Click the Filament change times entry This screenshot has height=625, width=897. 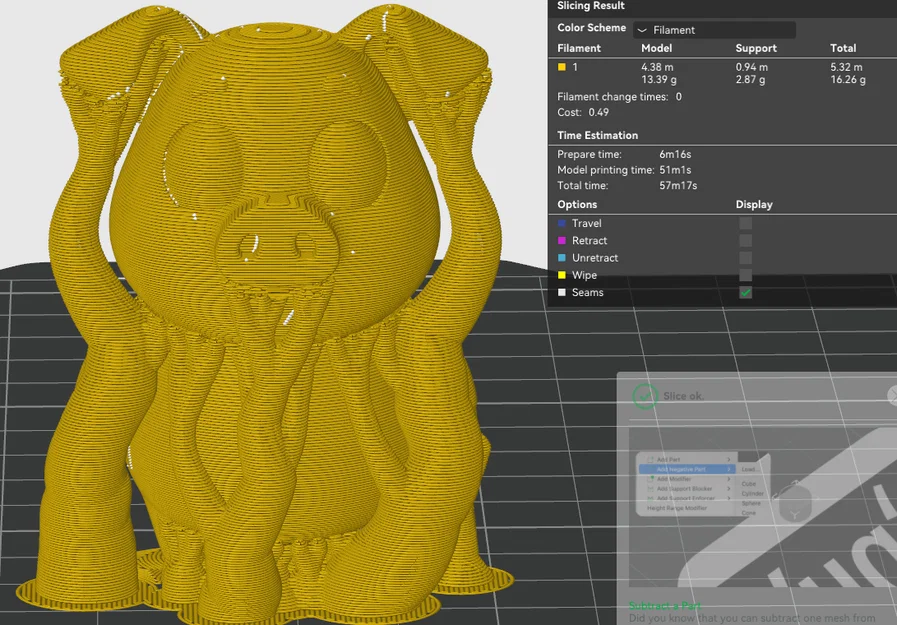[620, 97]
